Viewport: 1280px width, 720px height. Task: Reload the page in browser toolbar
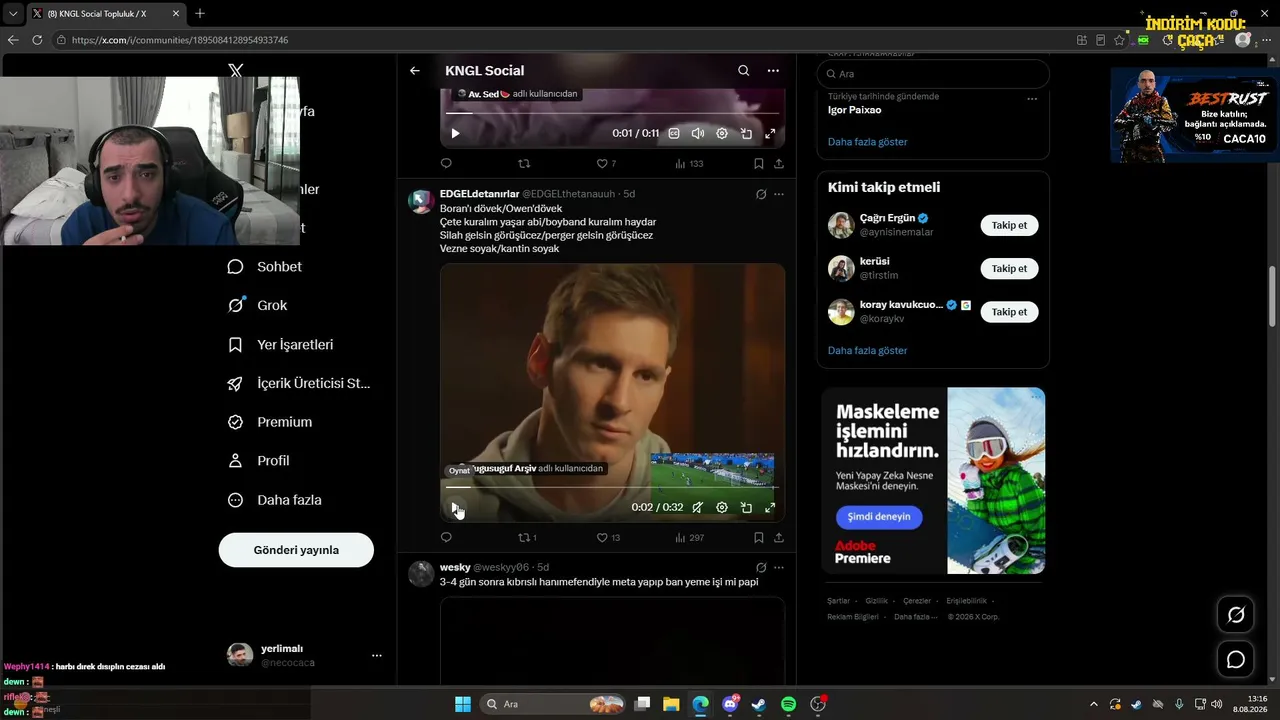37,40
